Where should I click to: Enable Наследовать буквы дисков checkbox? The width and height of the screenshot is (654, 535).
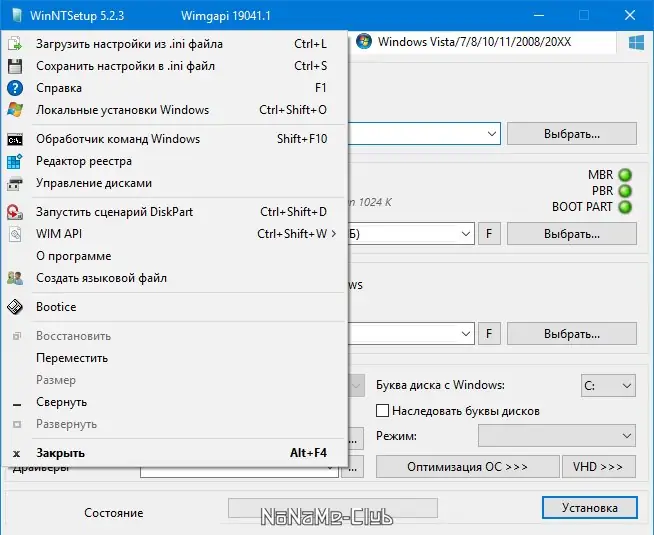click(382, 411)
